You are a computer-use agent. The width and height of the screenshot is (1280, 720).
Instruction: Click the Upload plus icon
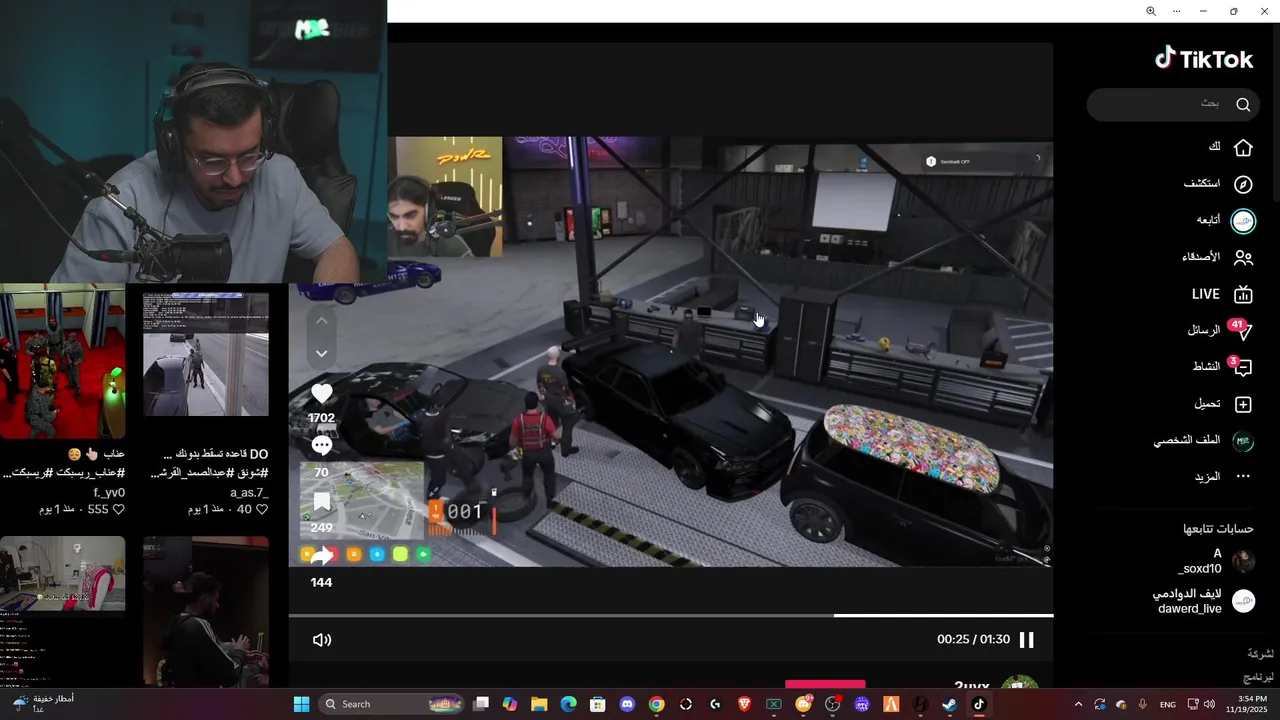[x=1243, y=404]
